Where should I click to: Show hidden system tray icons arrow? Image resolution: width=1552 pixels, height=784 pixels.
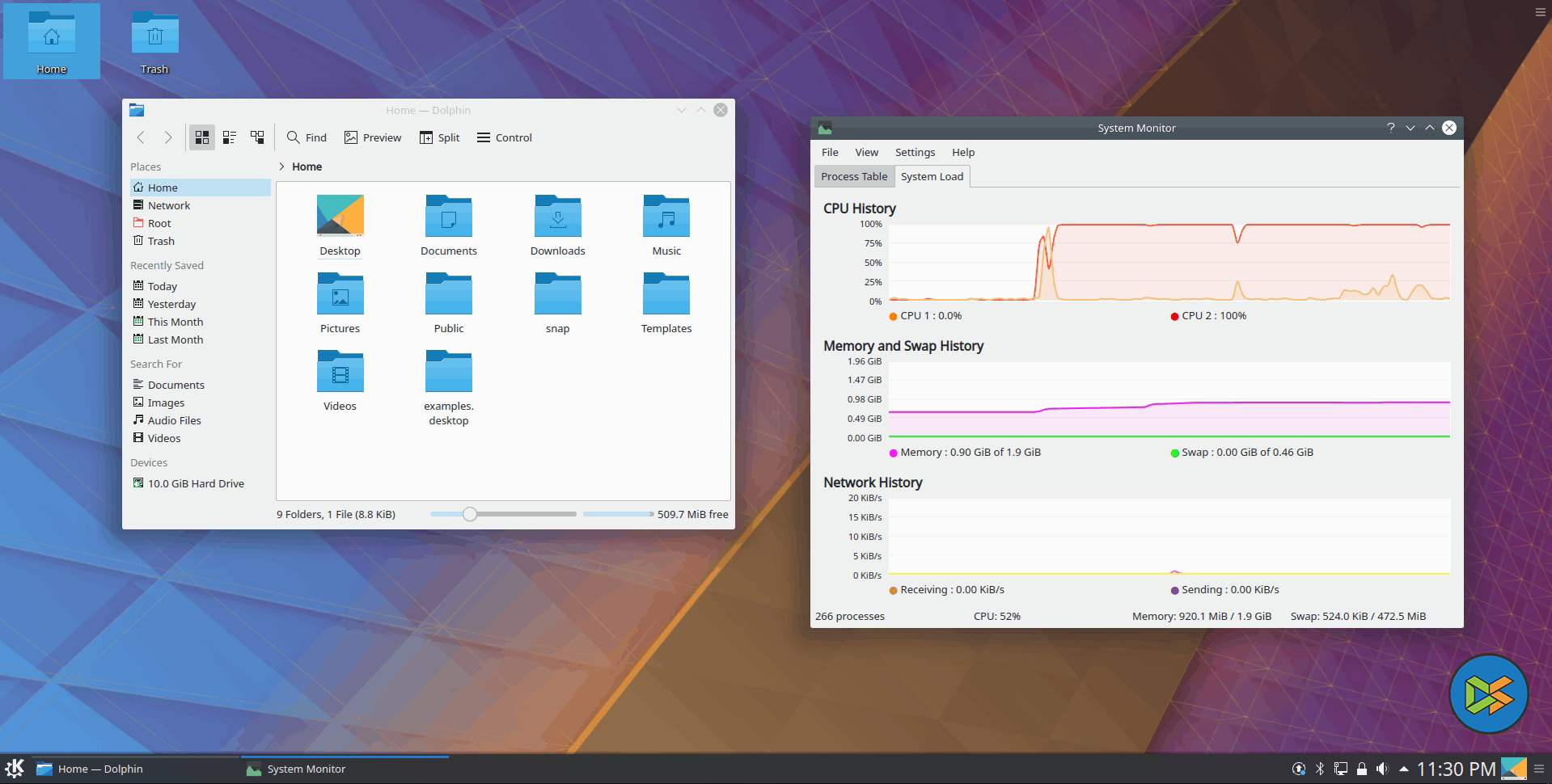[1403, 769]
